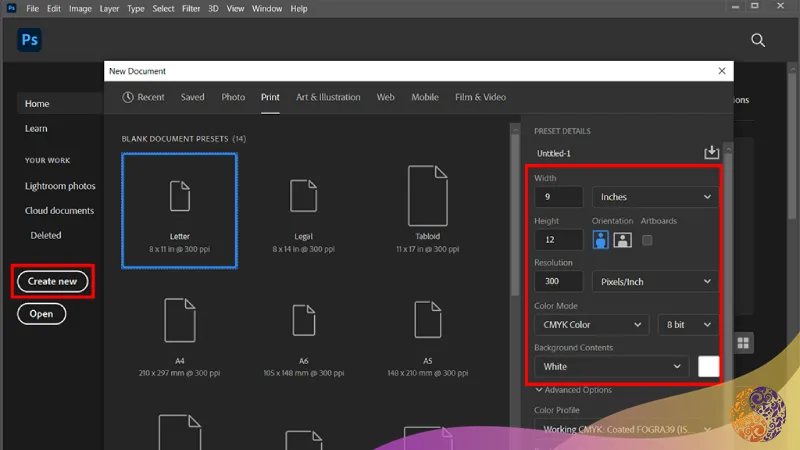800x450 pixels.
Task: Click the small Ps icon in title bar
Action: click(11, 8)
